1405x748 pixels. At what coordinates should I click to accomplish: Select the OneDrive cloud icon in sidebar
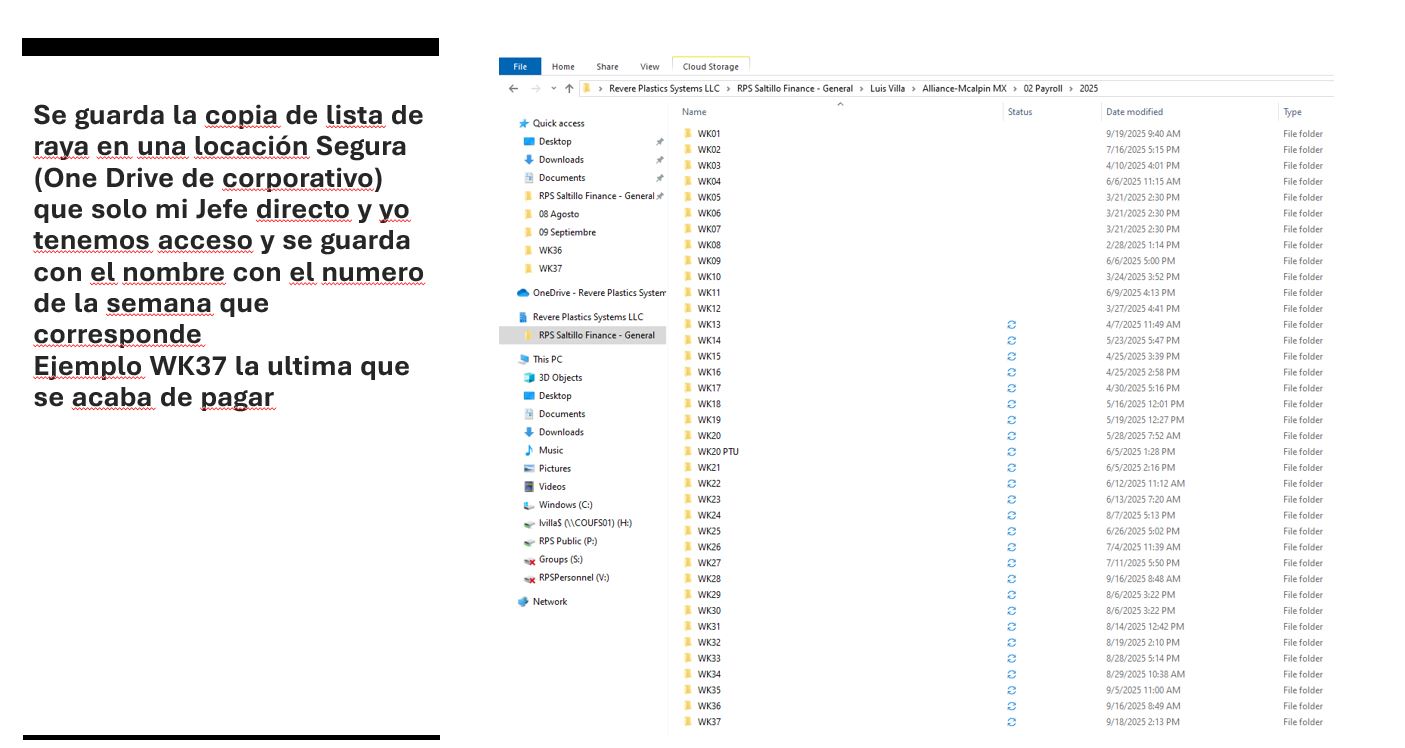(523, 293)
